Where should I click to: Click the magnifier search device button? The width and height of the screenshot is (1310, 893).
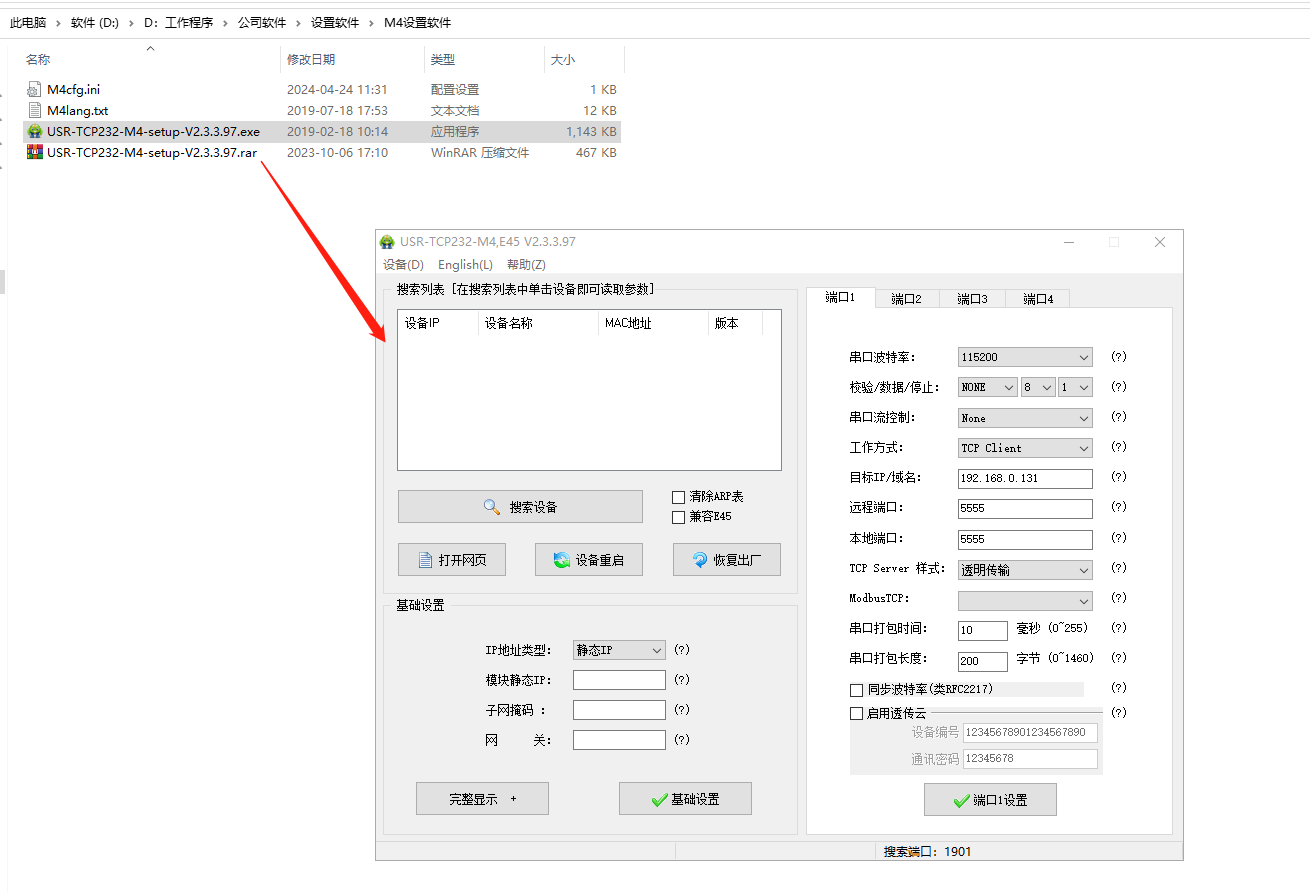pos(520,507)
